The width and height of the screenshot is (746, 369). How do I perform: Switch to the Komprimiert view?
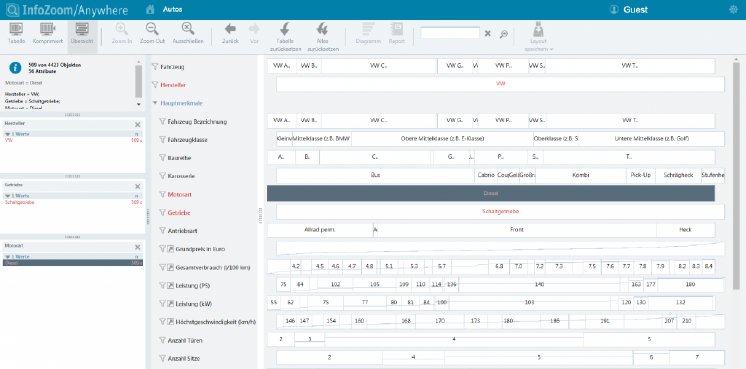click(x=48, y=33)
